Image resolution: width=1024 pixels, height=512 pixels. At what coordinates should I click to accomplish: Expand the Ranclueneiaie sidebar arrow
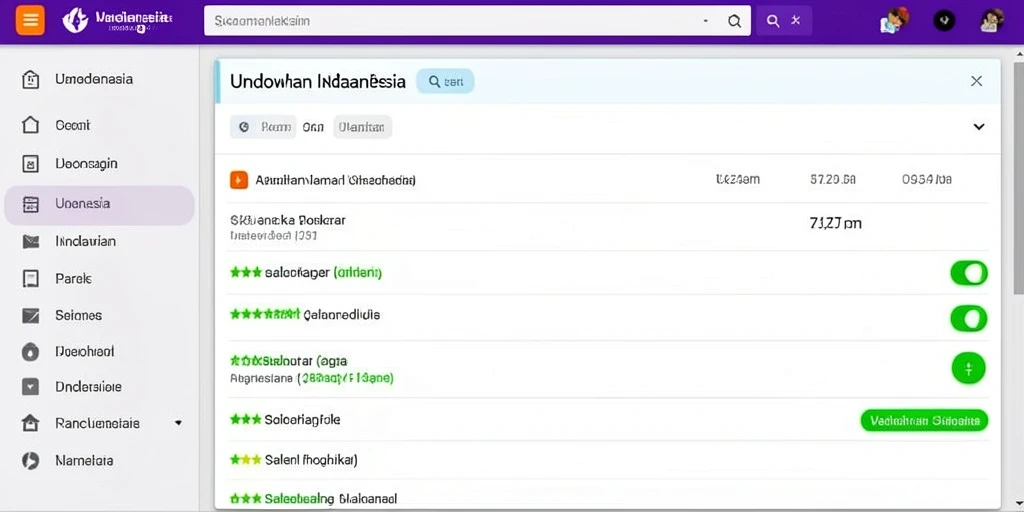click(x=178, y=423)
